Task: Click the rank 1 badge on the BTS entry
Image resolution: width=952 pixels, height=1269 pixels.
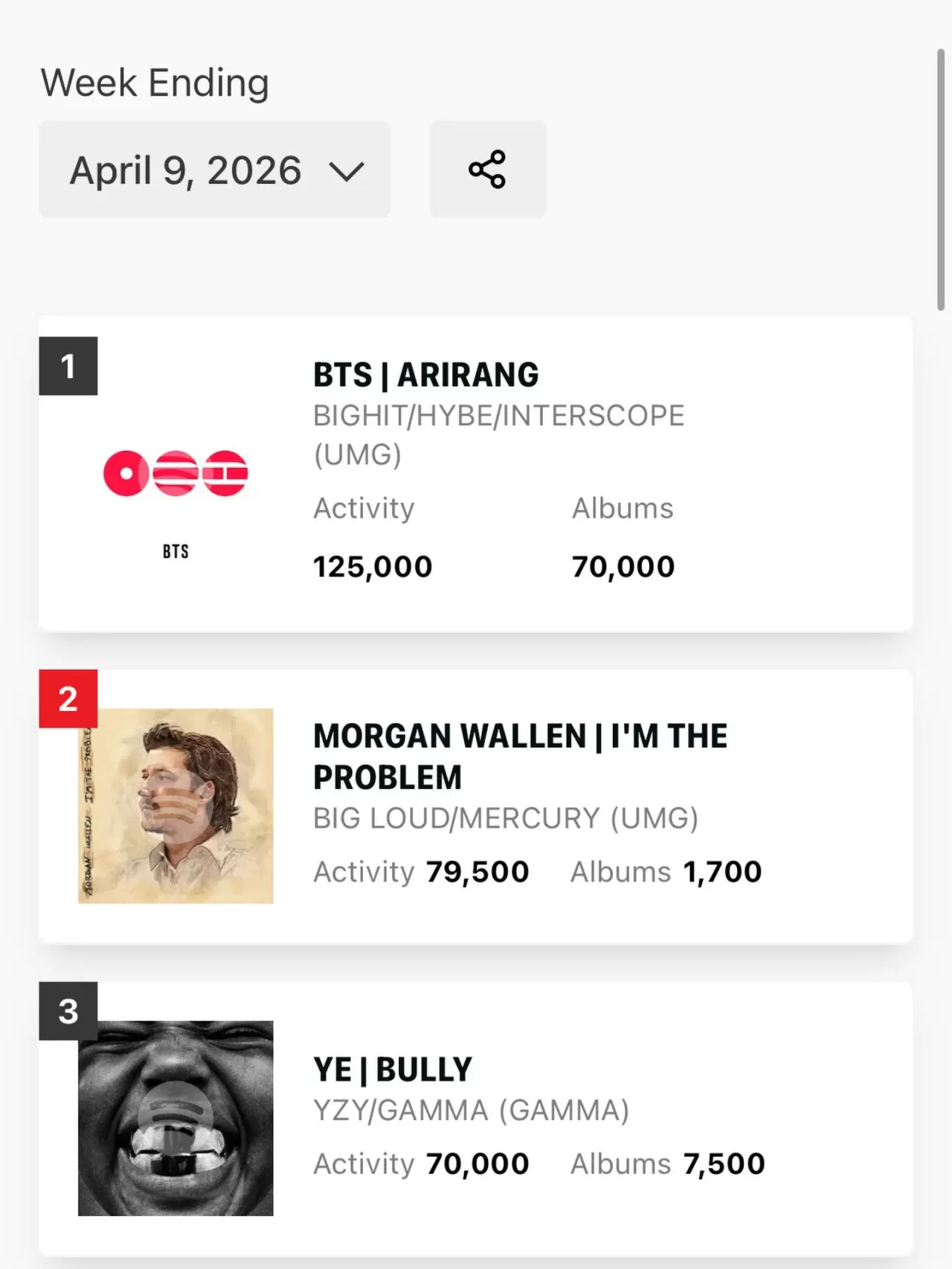Action: point(68,366)
